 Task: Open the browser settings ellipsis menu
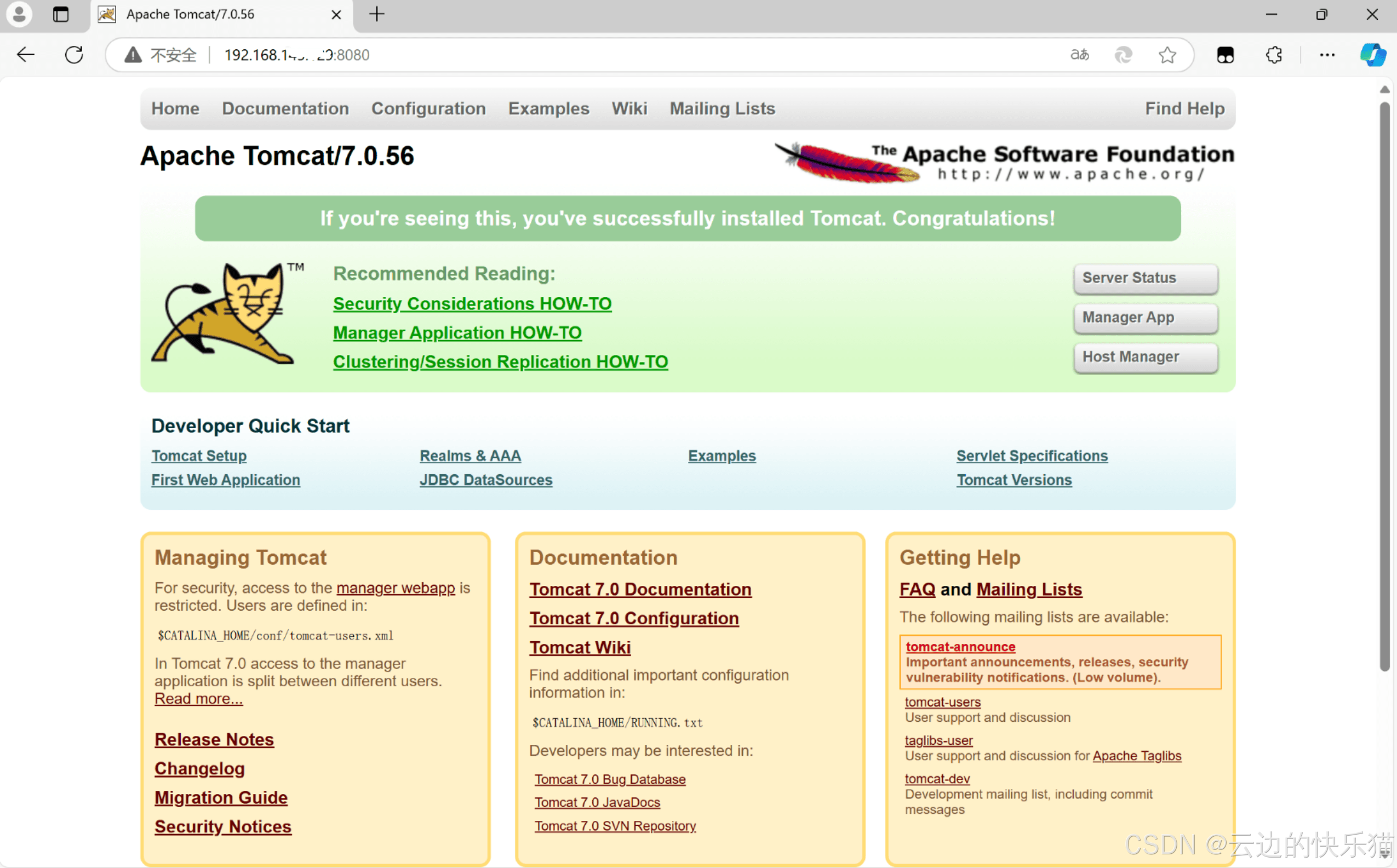click(1327, 55)
